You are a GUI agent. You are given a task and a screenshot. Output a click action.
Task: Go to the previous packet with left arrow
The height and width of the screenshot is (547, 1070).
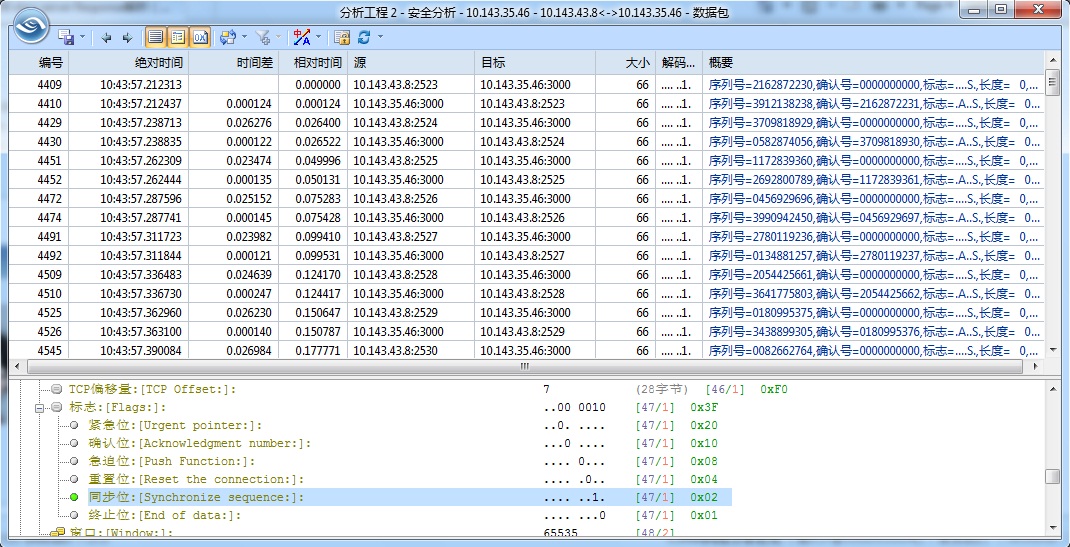106,37
